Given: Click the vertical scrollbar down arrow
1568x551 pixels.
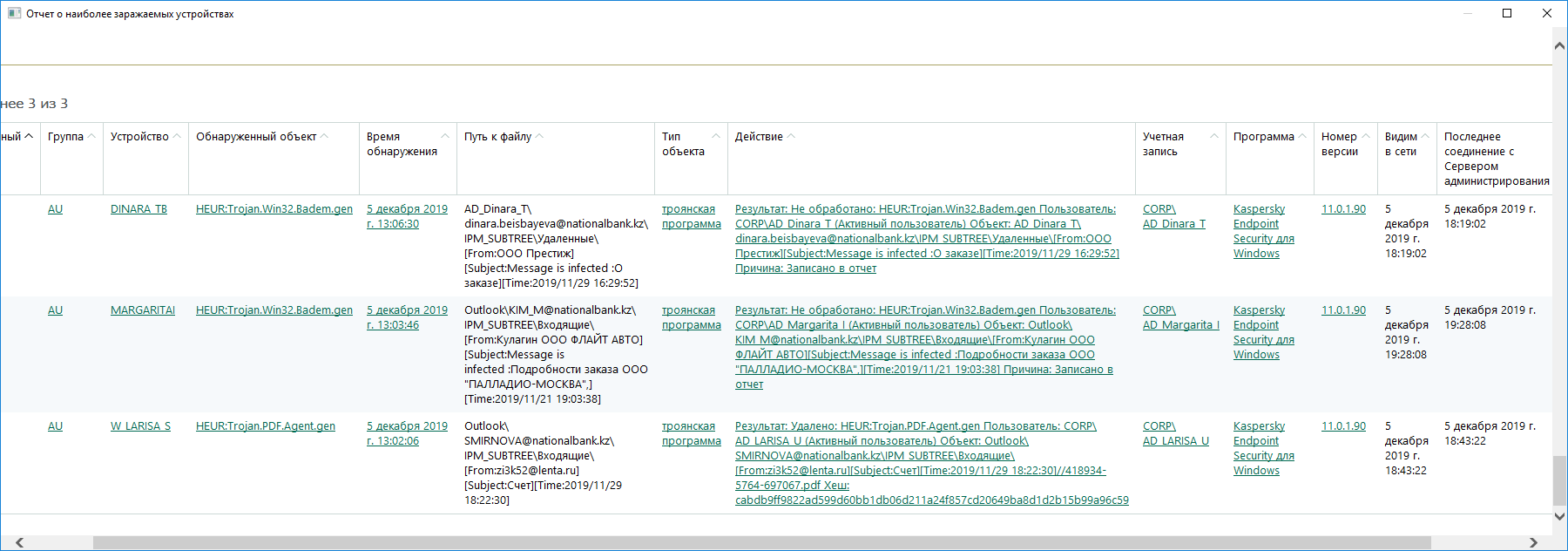Looking at the screenshot, I should tap(1559, 516).
